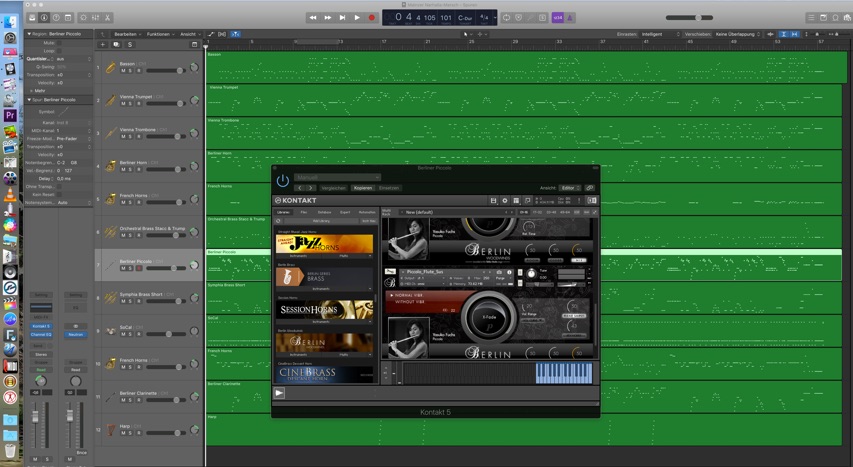Open the Funktionen menu
Screen dimensions: 853x467
tap(160, 34)
